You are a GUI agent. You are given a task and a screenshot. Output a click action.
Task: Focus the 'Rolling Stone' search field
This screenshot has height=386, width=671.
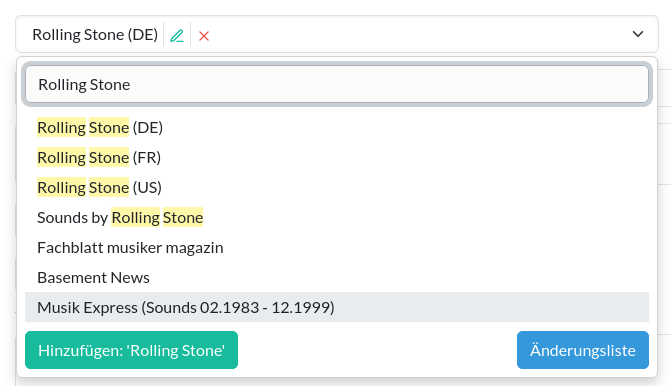click(337, 84)
